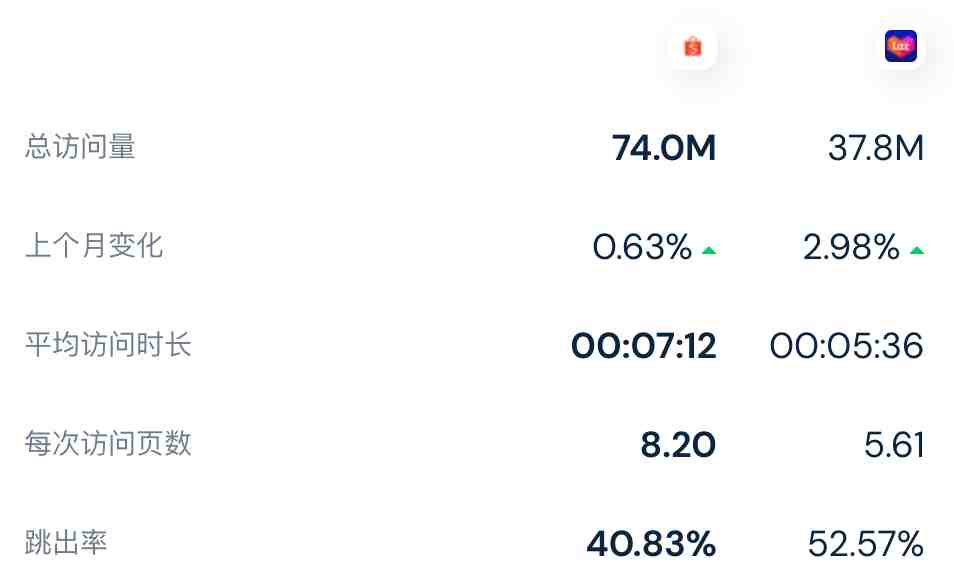Click the Shopee shopping bag icon
Viewport: 954px width, 586px height.
692,46
